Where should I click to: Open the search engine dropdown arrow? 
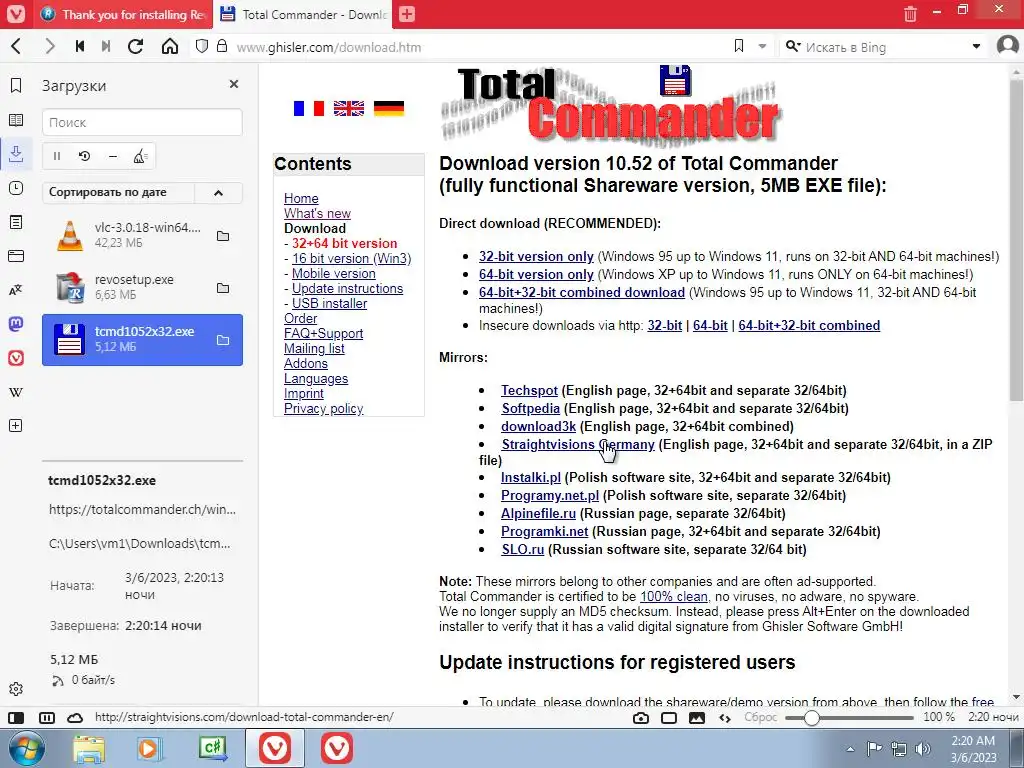coord(976,46)
